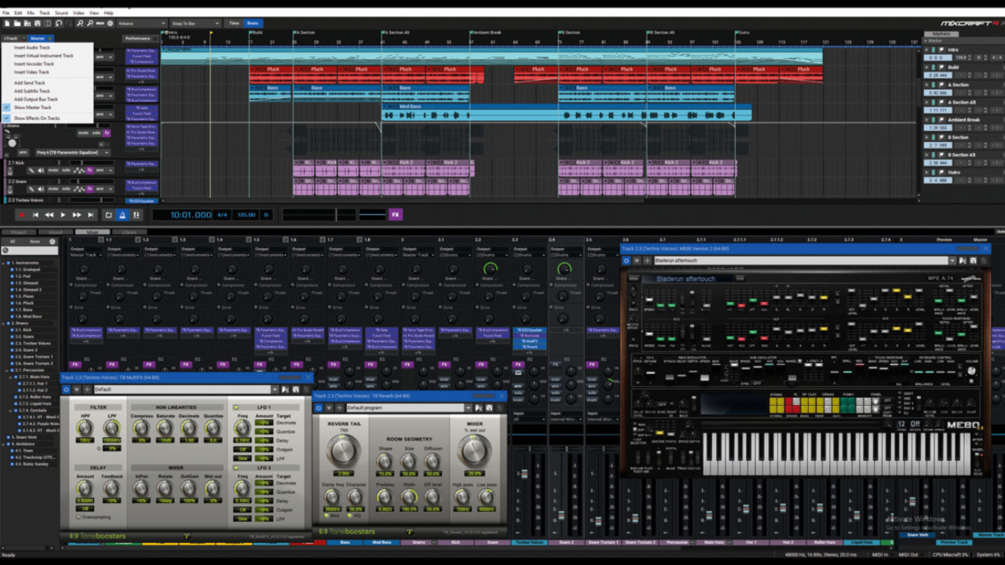Click the power icon in TB MultiFX window
This screenshot has width=1005, height=565.
click(x=66, y=389)
